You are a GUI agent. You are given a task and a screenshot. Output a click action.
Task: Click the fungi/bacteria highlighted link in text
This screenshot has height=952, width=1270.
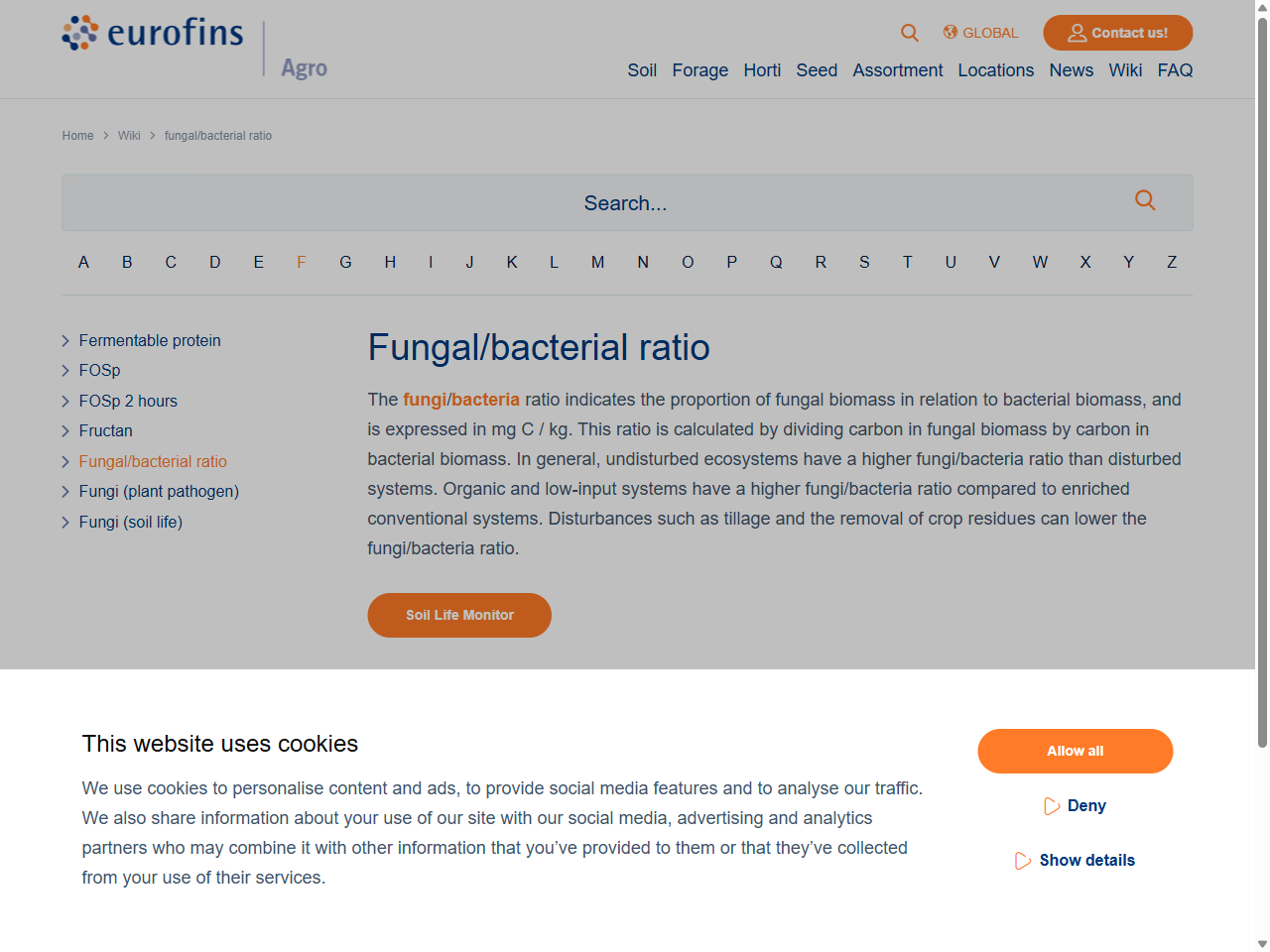pyautogui.click(x=461, y=400)
